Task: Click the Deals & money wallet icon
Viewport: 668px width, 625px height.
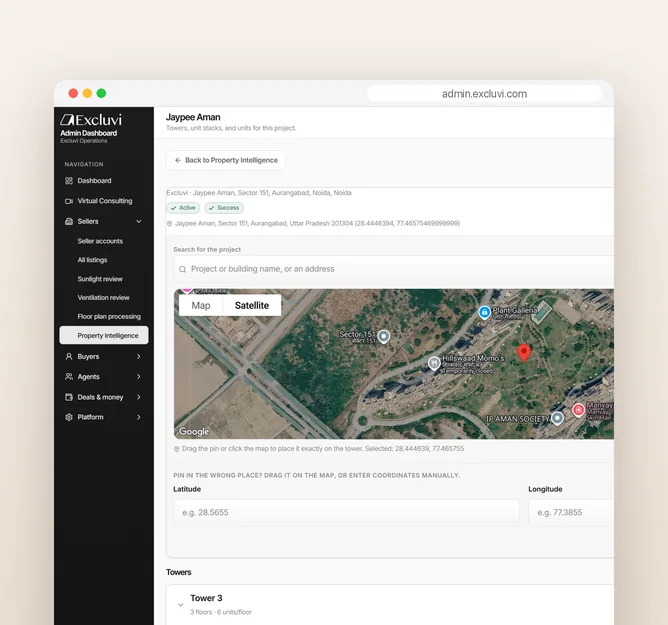Action: 69,397
